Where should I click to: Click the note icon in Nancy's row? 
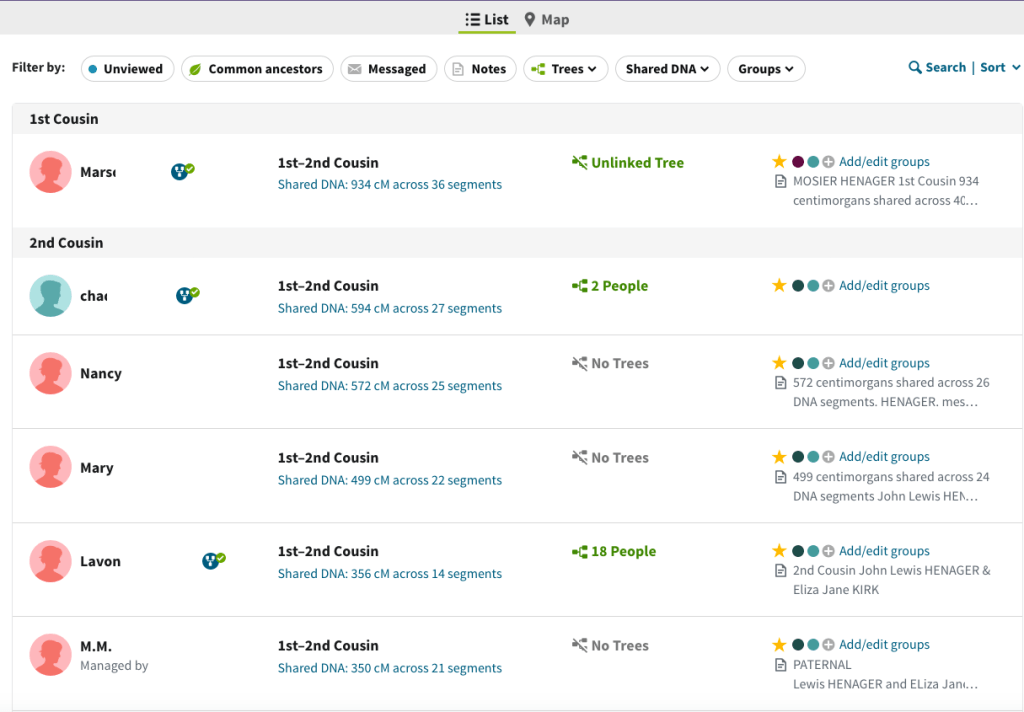click(x=781, y=383)
